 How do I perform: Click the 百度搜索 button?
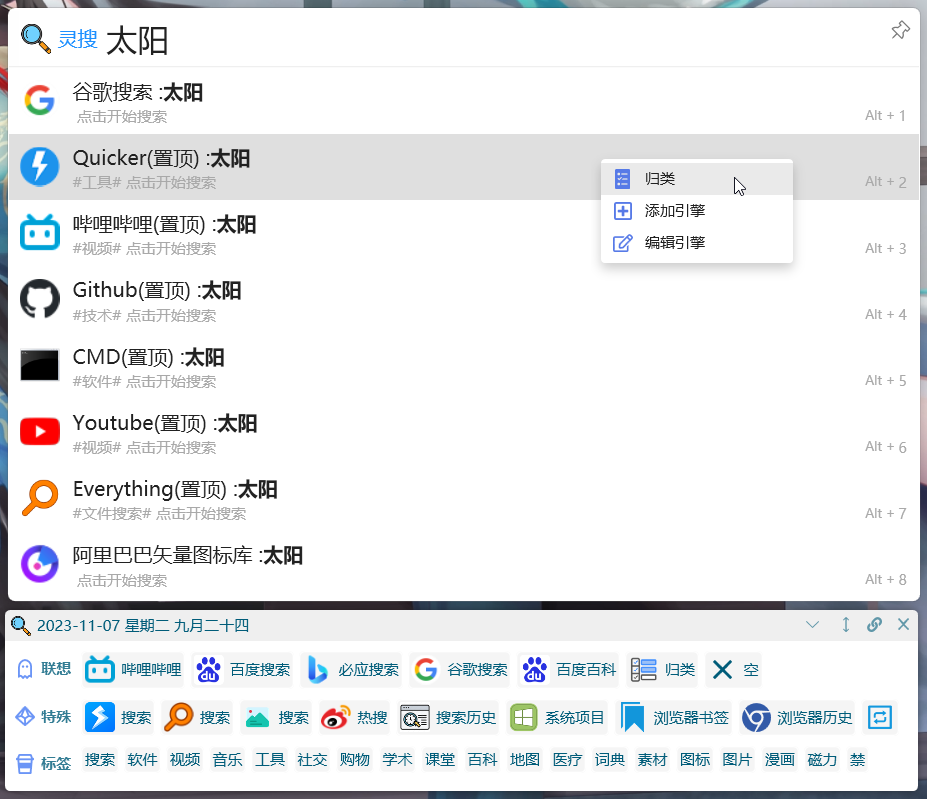tap(242, 670)
